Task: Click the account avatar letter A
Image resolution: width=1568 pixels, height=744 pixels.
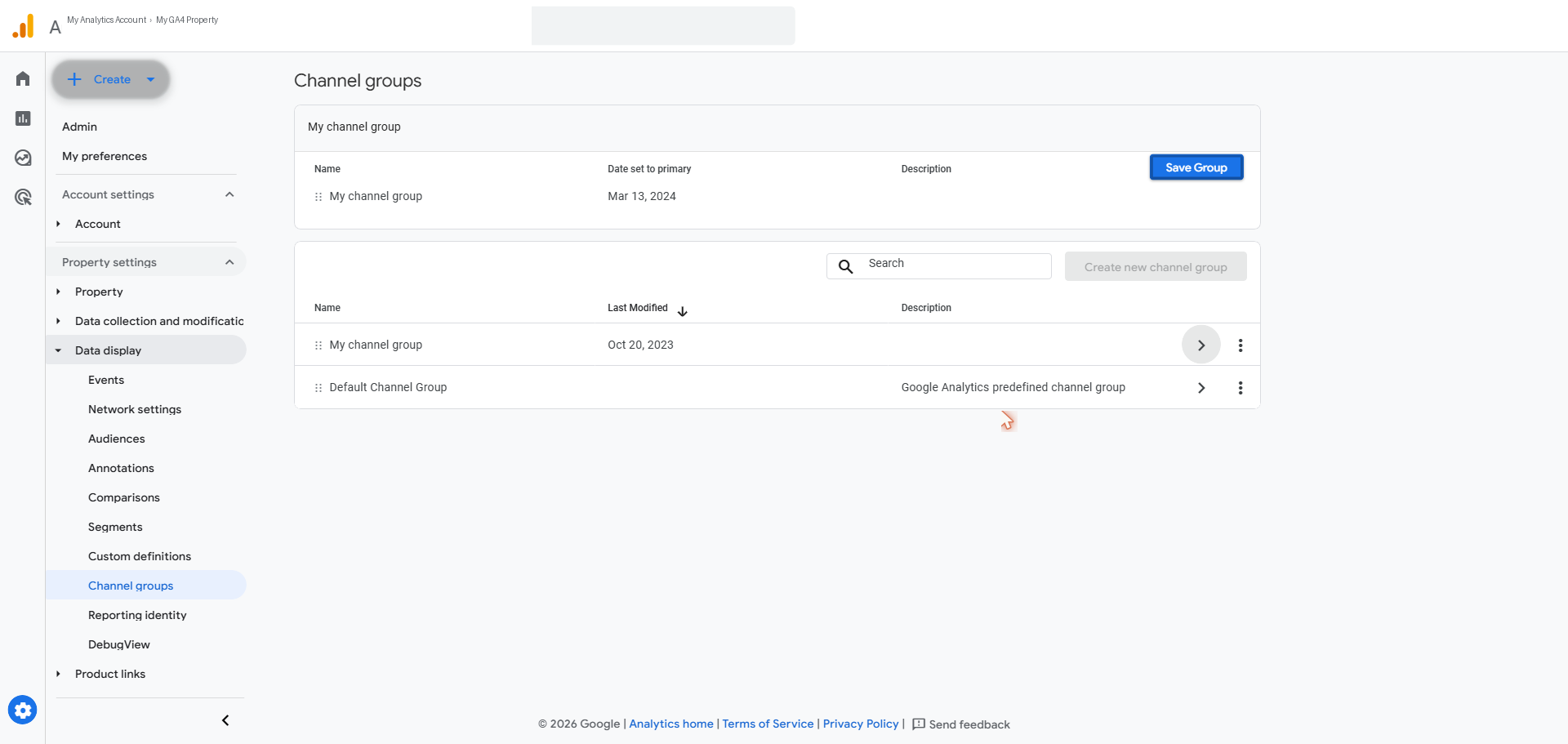Action: point(55,27)
